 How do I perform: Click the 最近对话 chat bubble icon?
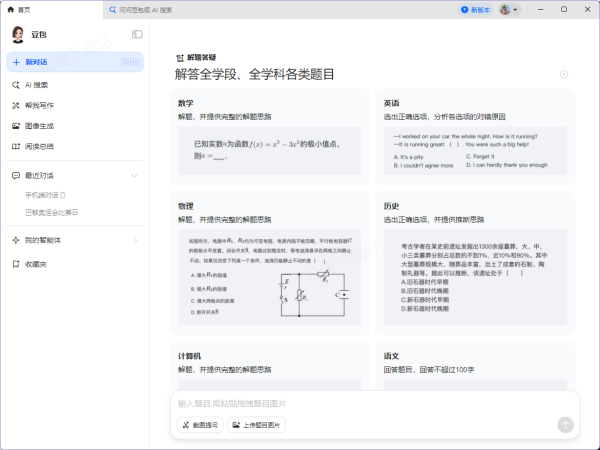pos(16,176)
